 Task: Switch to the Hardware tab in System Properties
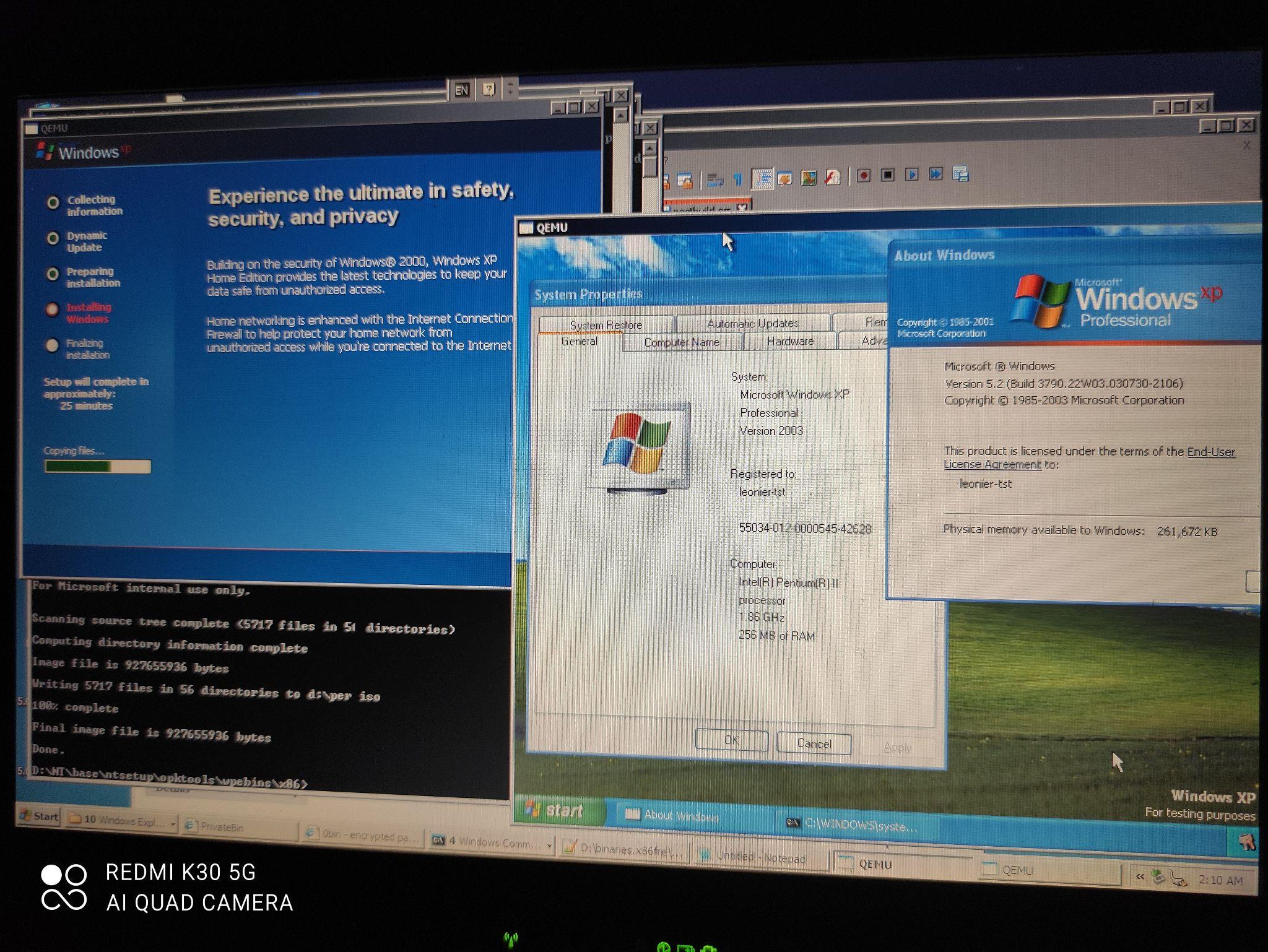(789, 341)
